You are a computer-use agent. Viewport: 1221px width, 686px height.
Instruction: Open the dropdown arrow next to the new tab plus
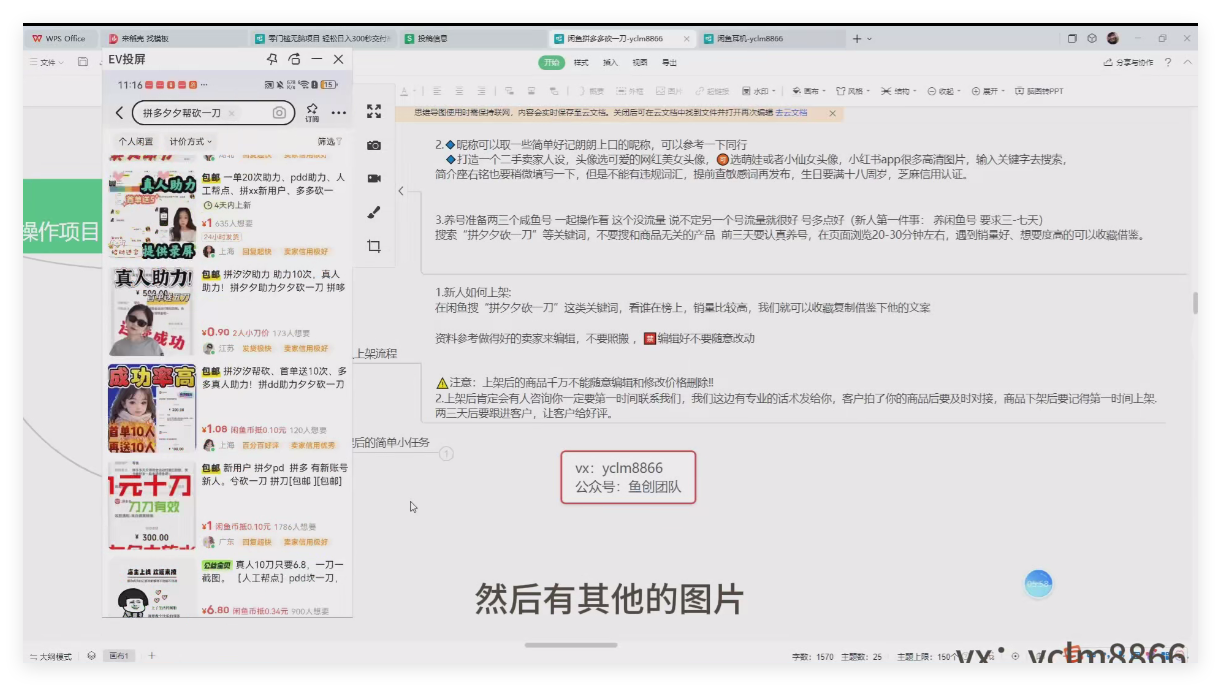869,39
